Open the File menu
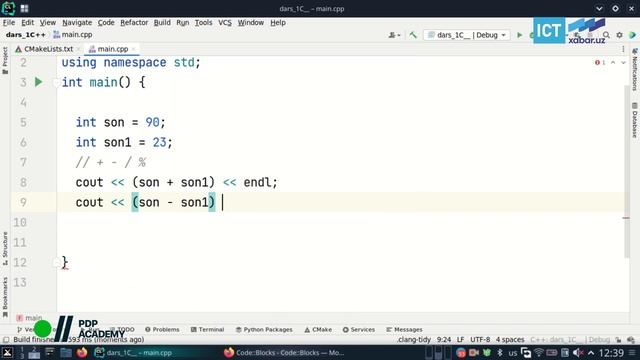The image size is (640, 360). 9,22
